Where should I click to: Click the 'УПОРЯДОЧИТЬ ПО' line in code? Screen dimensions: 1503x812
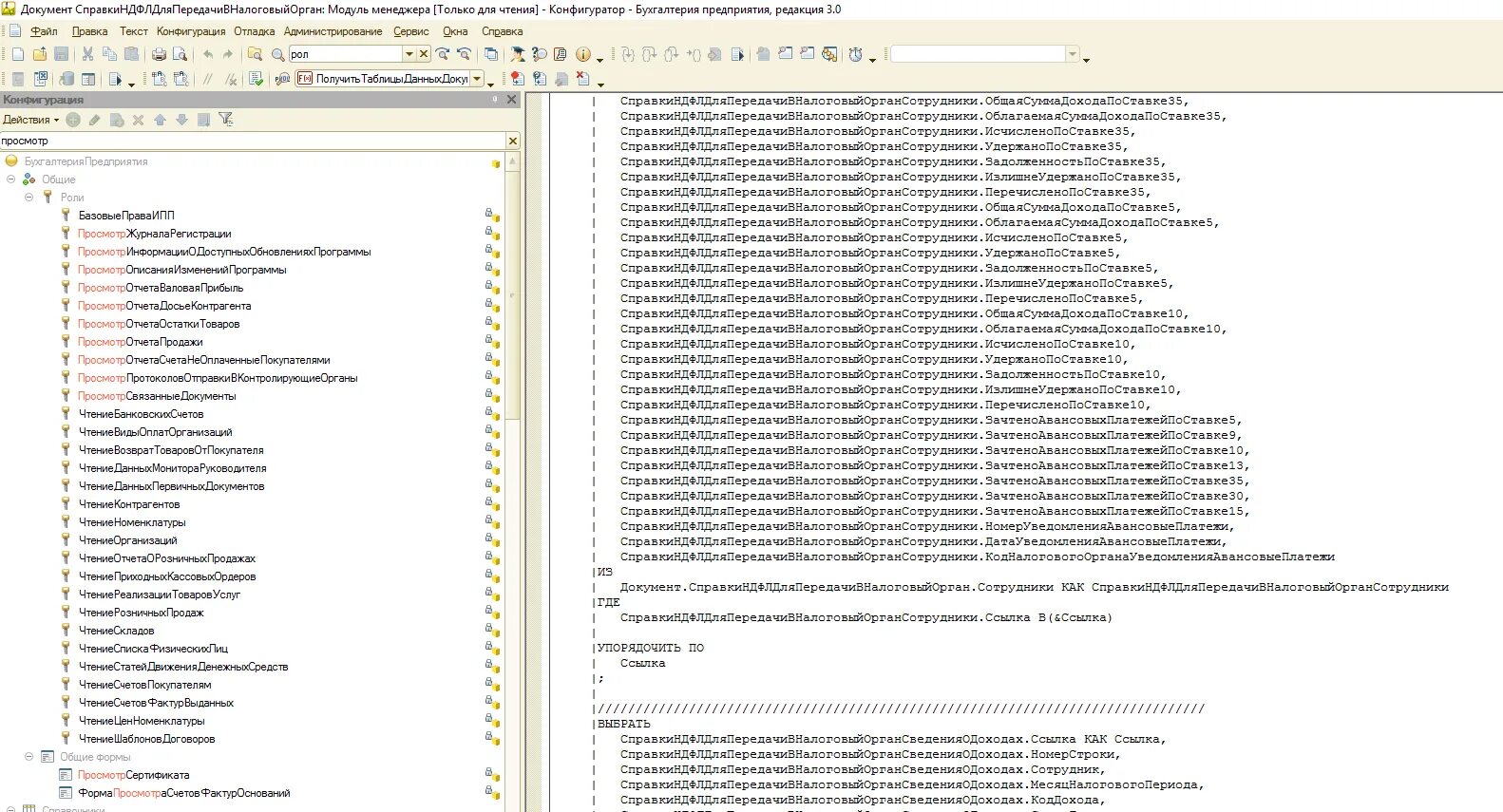(651, 648)
